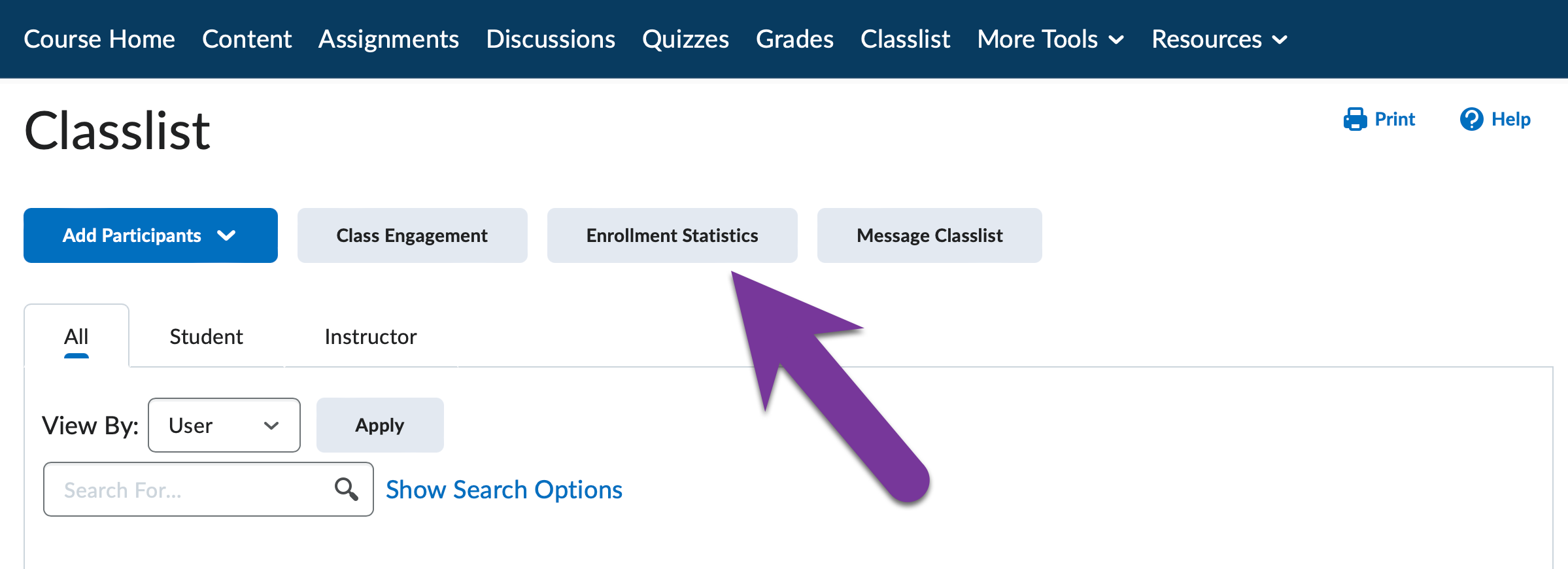Click the Class Engagement button
This screenshot has width=1568, height=569.
click(411, 235)
